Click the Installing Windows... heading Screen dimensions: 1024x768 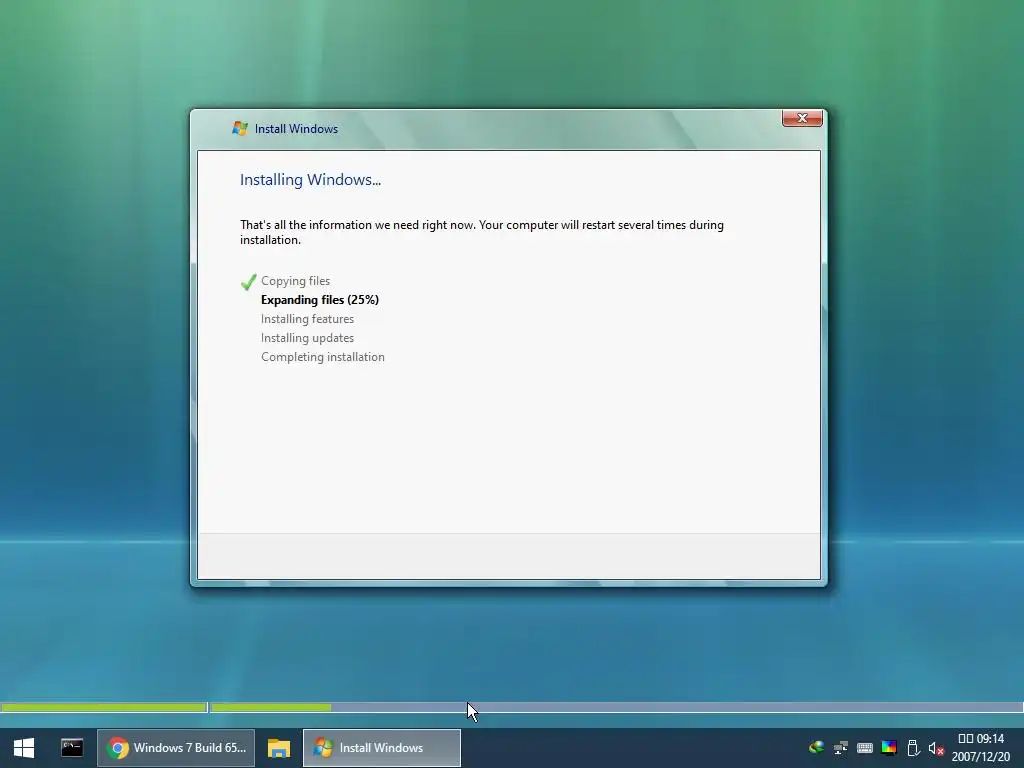click(310, 180)
